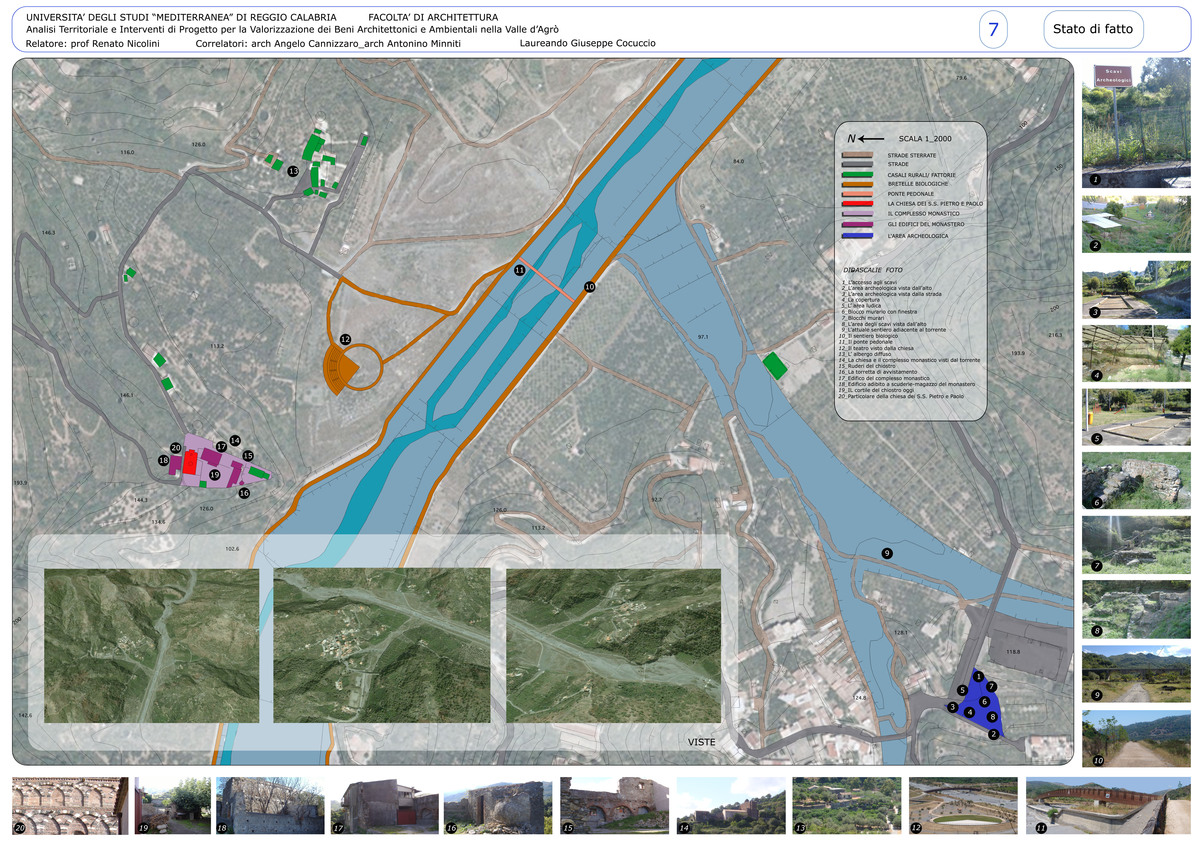The height and width of the screenshot is (848, 1200).
Task: Open photo 12 theatre rendering thumbnail
Action: (x=963, y=806)
